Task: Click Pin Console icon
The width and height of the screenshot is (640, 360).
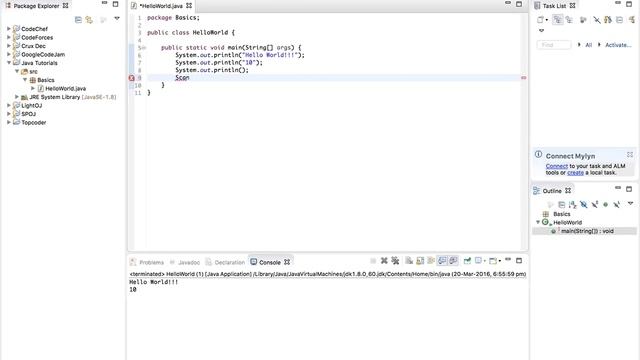Action: click(x=467, y=261)
